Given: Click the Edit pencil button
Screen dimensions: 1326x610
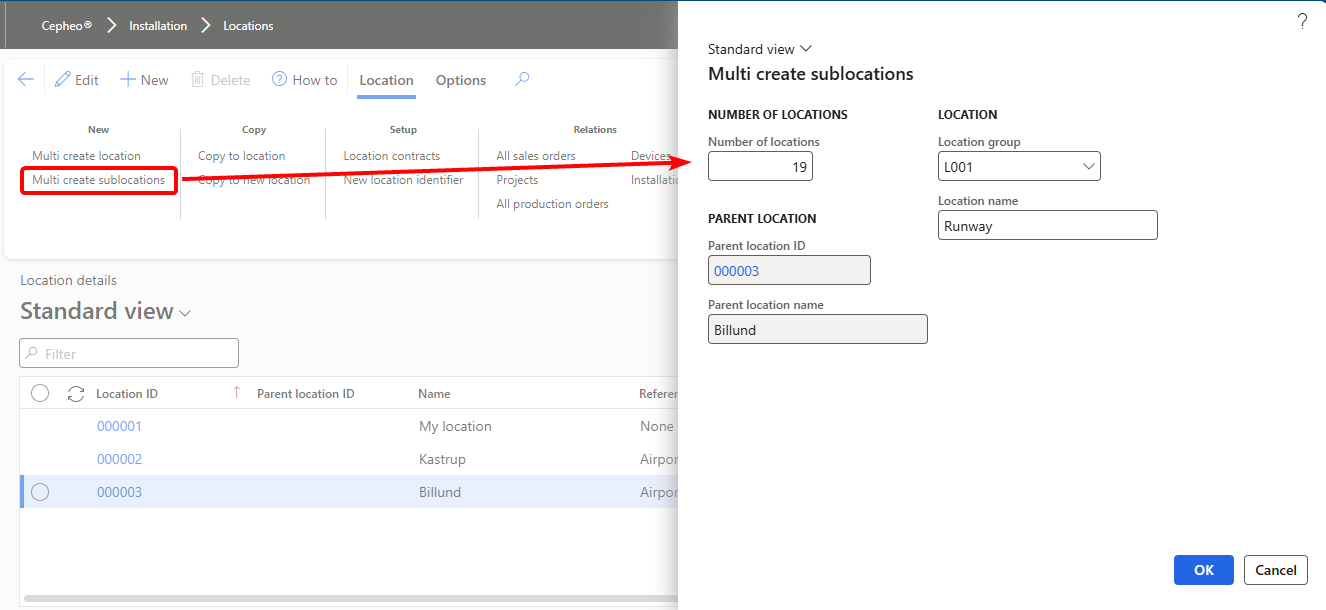Looking at the screenshot, I should 77,80.
